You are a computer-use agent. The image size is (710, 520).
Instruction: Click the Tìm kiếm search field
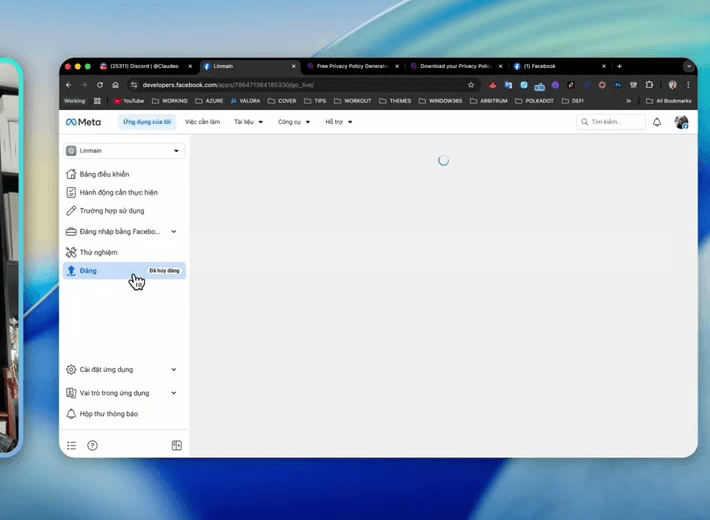click(x=611, y=122)
